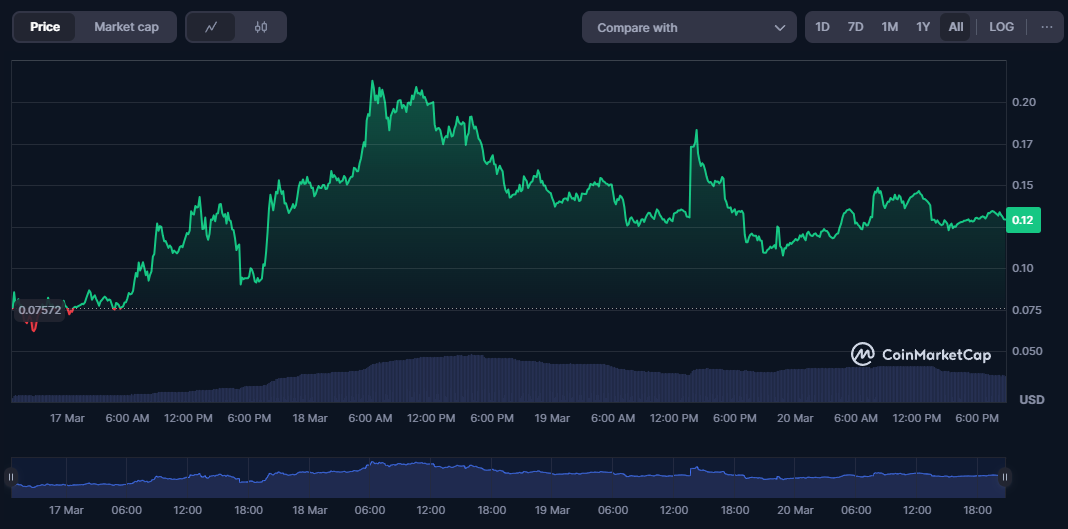Click the chevron arrow in Compare with
Image resolution: width=1068 pixels, height=529 pixels.
(x=779, y=28)
